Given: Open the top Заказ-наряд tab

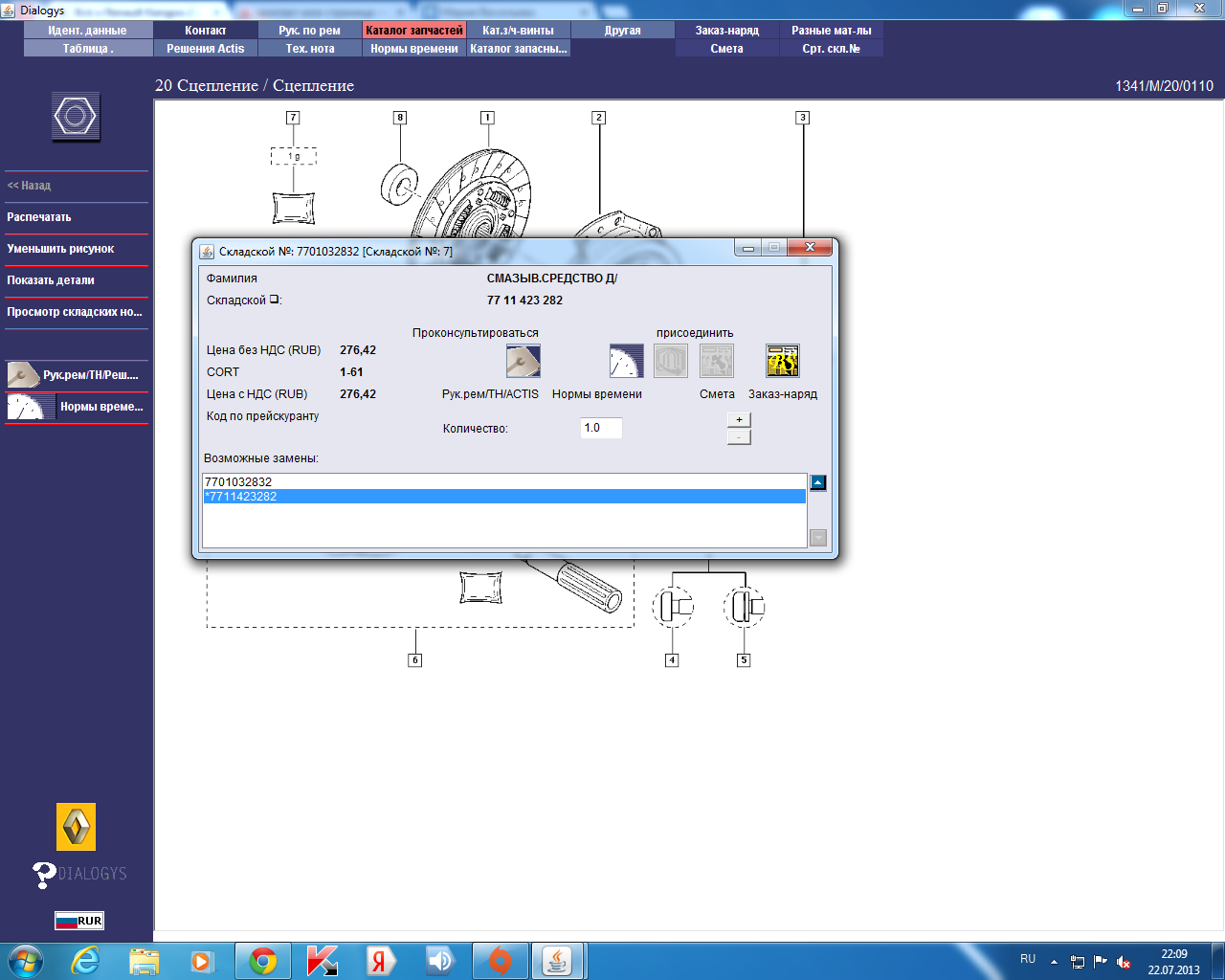Looking at the screenshot, I should (727, 31).
